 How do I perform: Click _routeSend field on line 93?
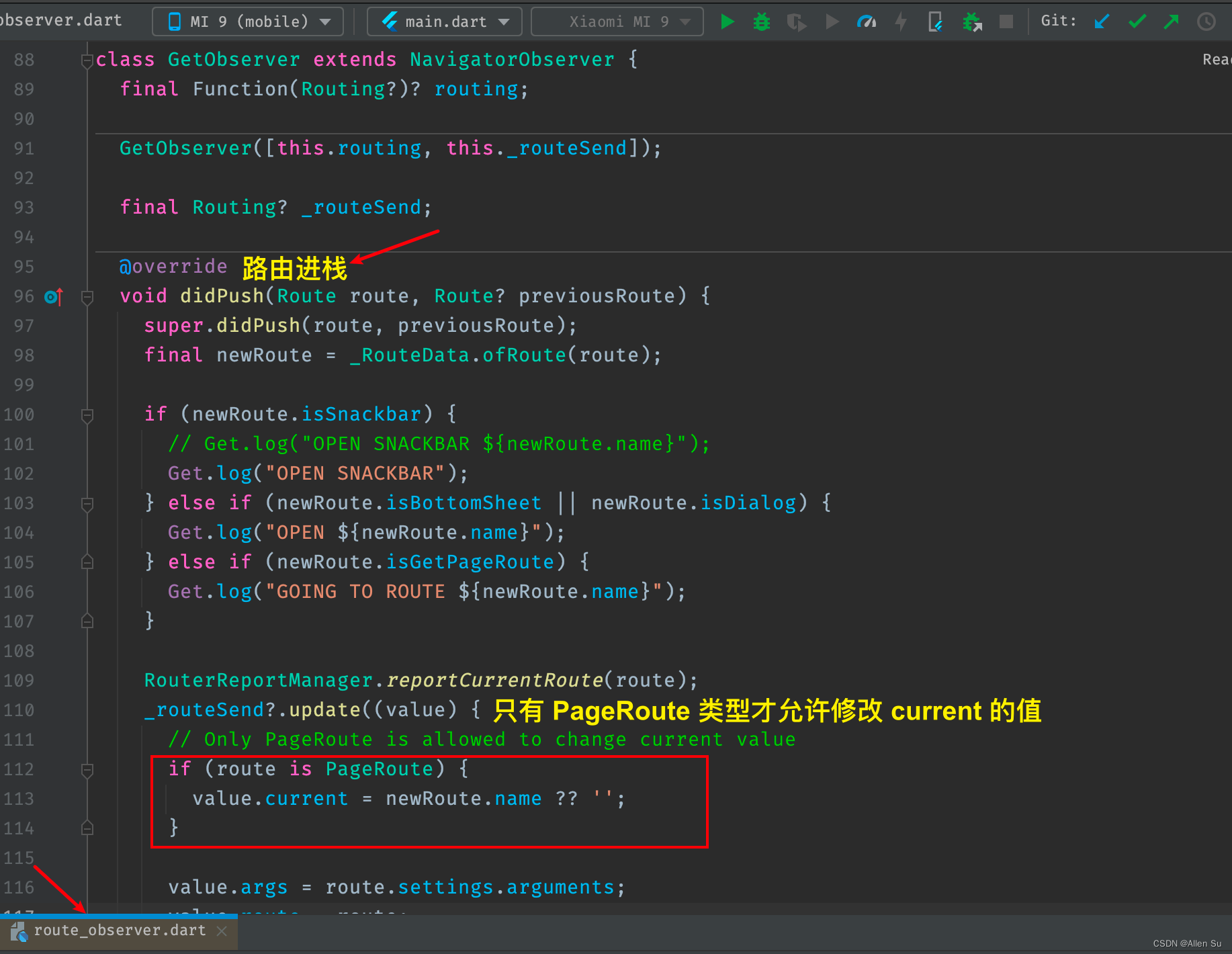point(361,208)
